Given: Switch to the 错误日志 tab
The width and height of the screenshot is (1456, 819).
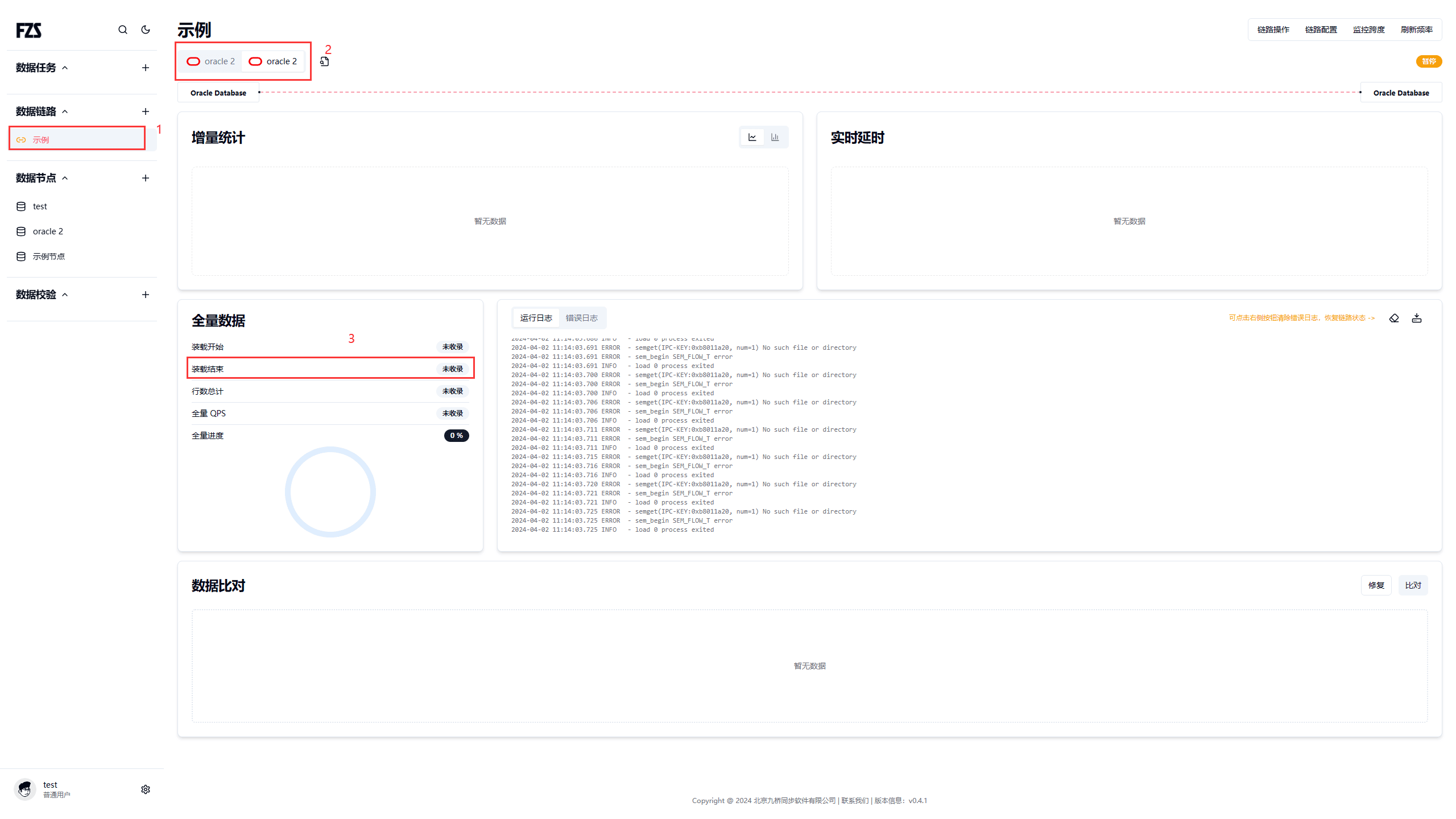Looking at the screenshot, I should pos(581,318).
